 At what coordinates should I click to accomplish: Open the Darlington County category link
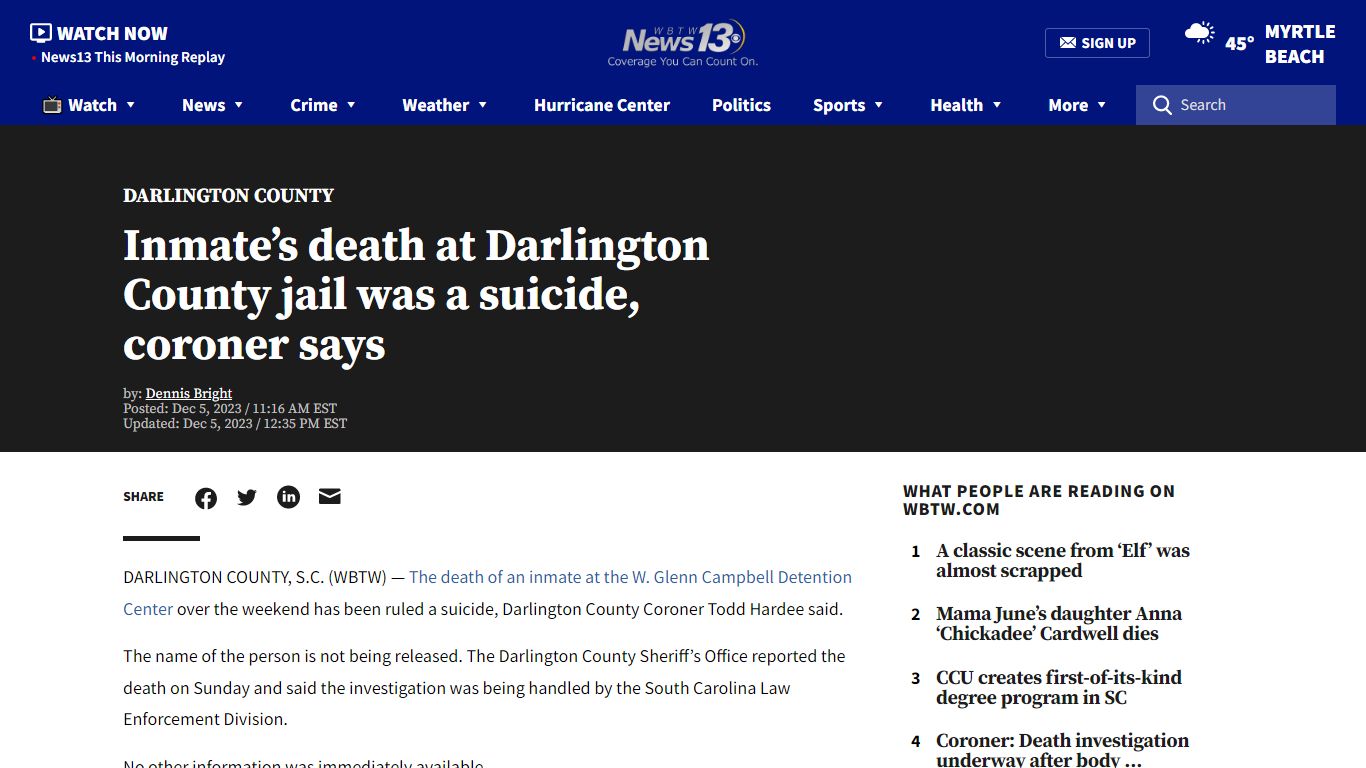point(228,195)
